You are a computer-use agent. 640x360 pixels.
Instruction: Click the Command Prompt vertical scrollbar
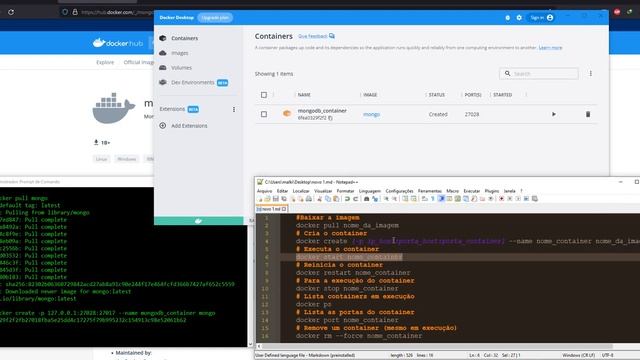[250, 267]
